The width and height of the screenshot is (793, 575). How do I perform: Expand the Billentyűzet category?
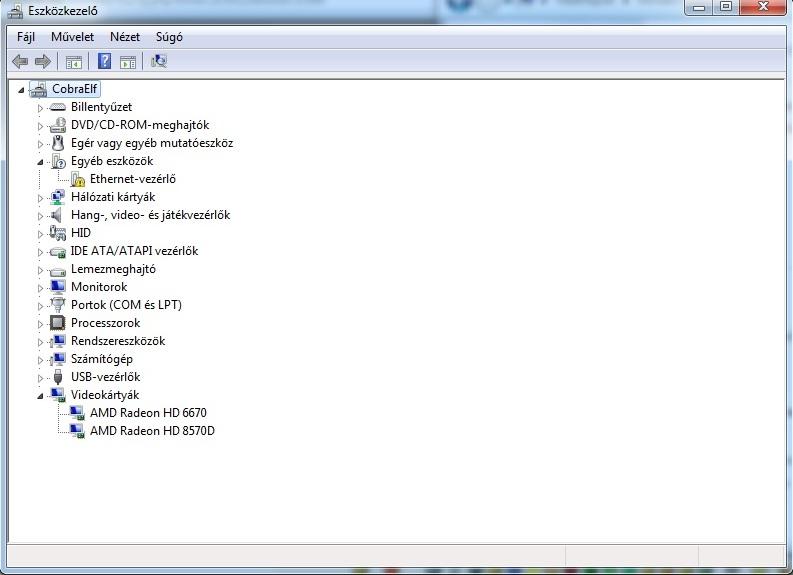coord(40,108)
